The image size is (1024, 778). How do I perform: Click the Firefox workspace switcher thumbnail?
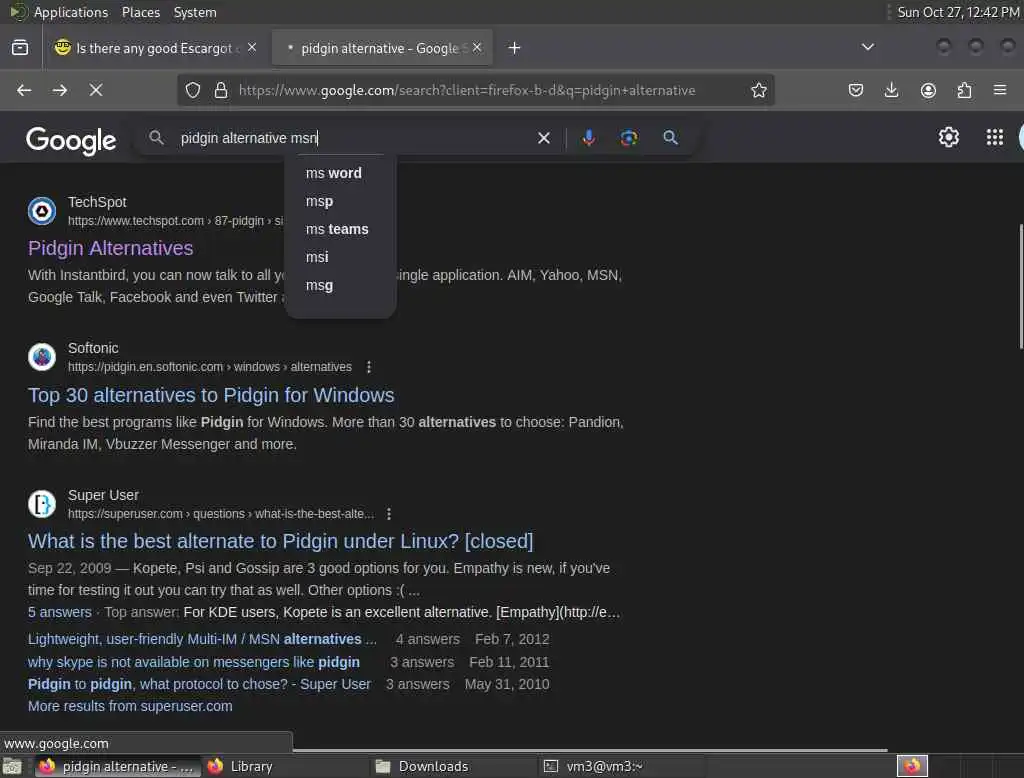click(x=912, y=766)
